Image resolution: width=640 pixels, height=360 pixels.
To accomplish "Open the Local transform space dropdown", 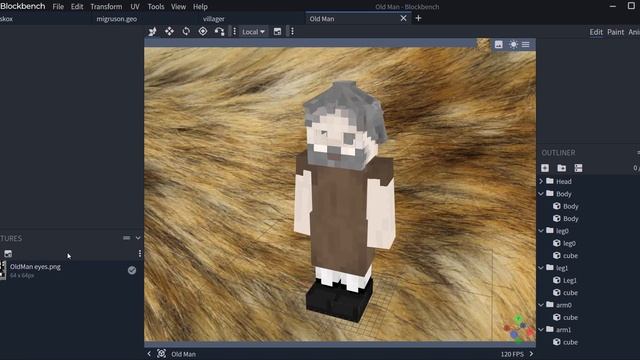I will (x=253, y=32).
